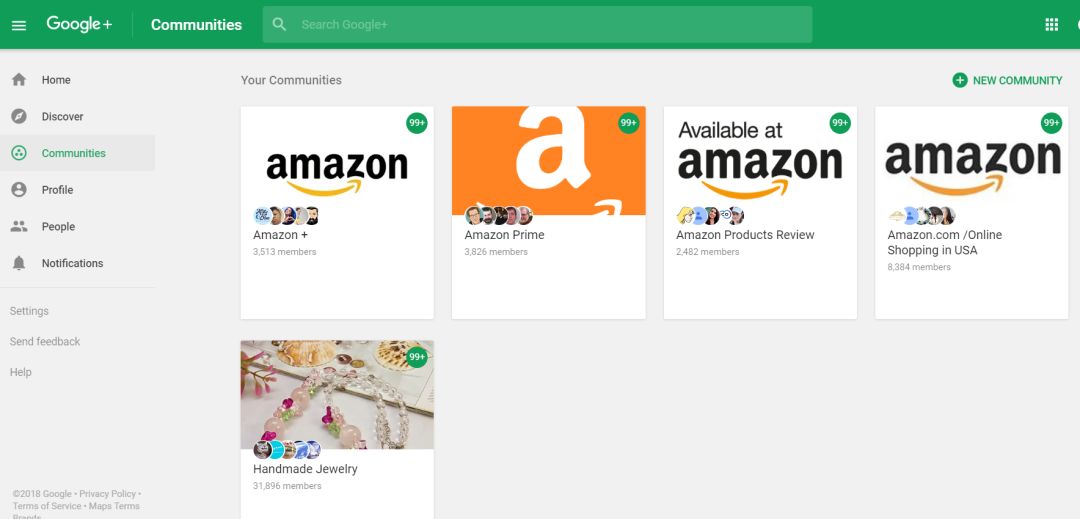
Task: Click member avatars on Handmade Jewelry card
Action: (287, 449)
